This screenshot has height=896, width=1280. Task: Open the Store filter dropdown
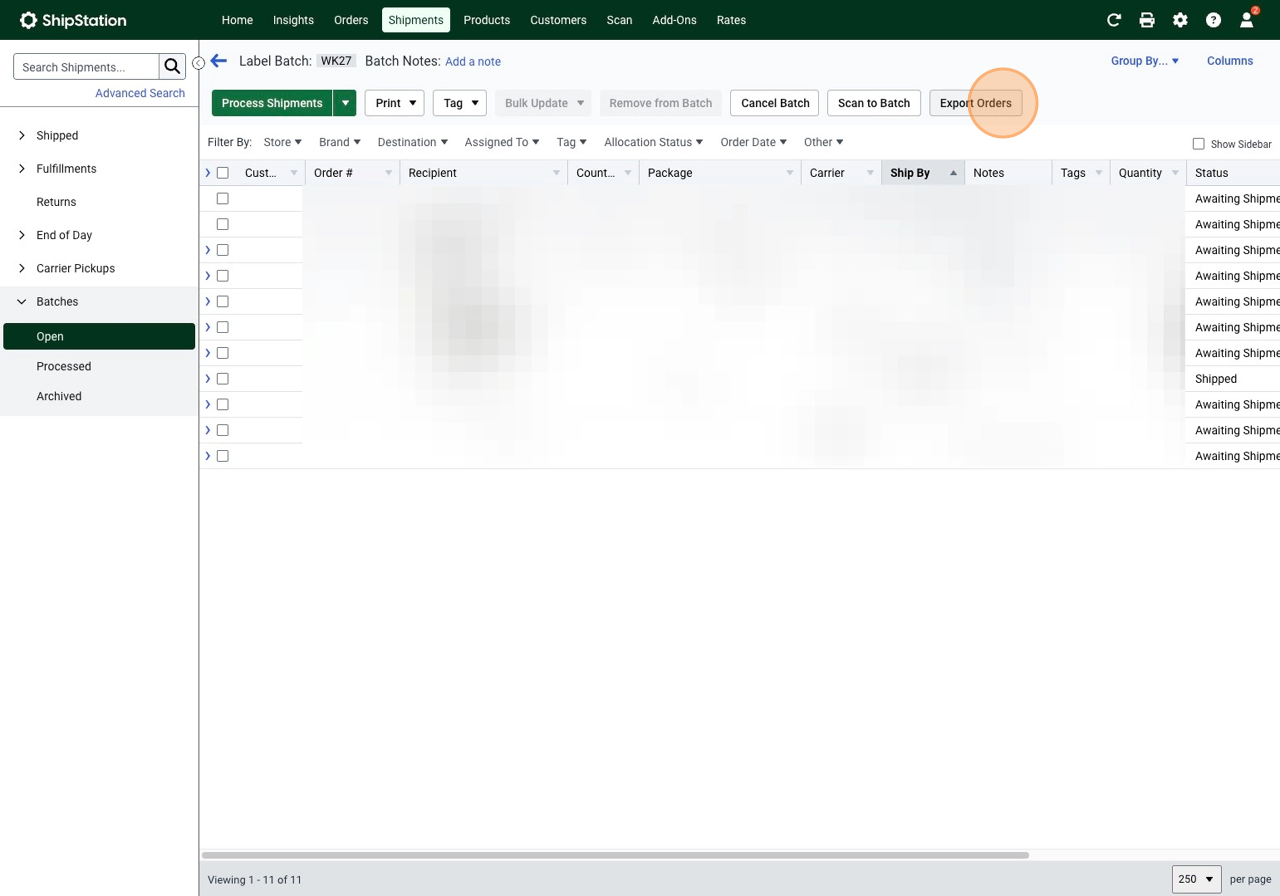tap(282, 142)
